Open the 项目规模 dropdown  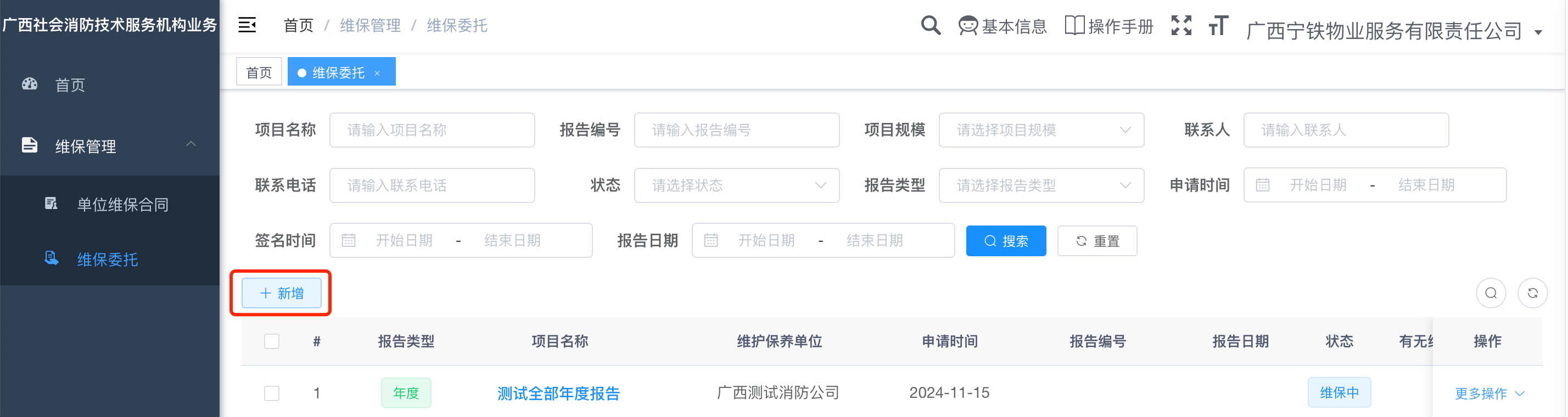click(1041, 129)
